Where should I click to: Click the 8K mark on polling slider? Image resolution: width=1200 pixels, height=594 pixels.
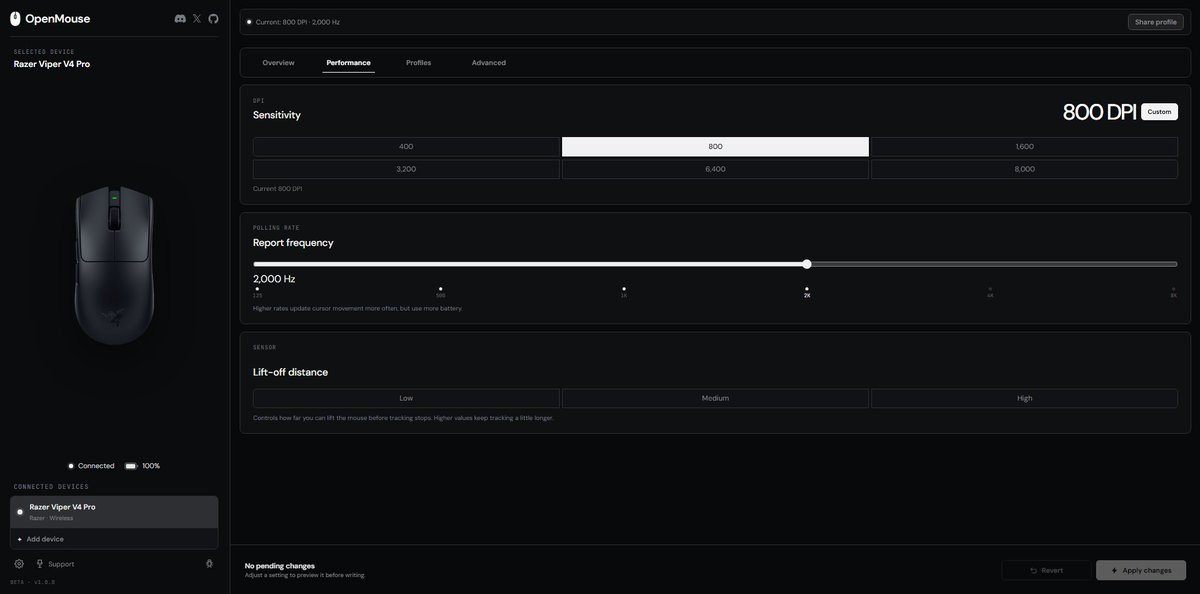point(1174,292)
